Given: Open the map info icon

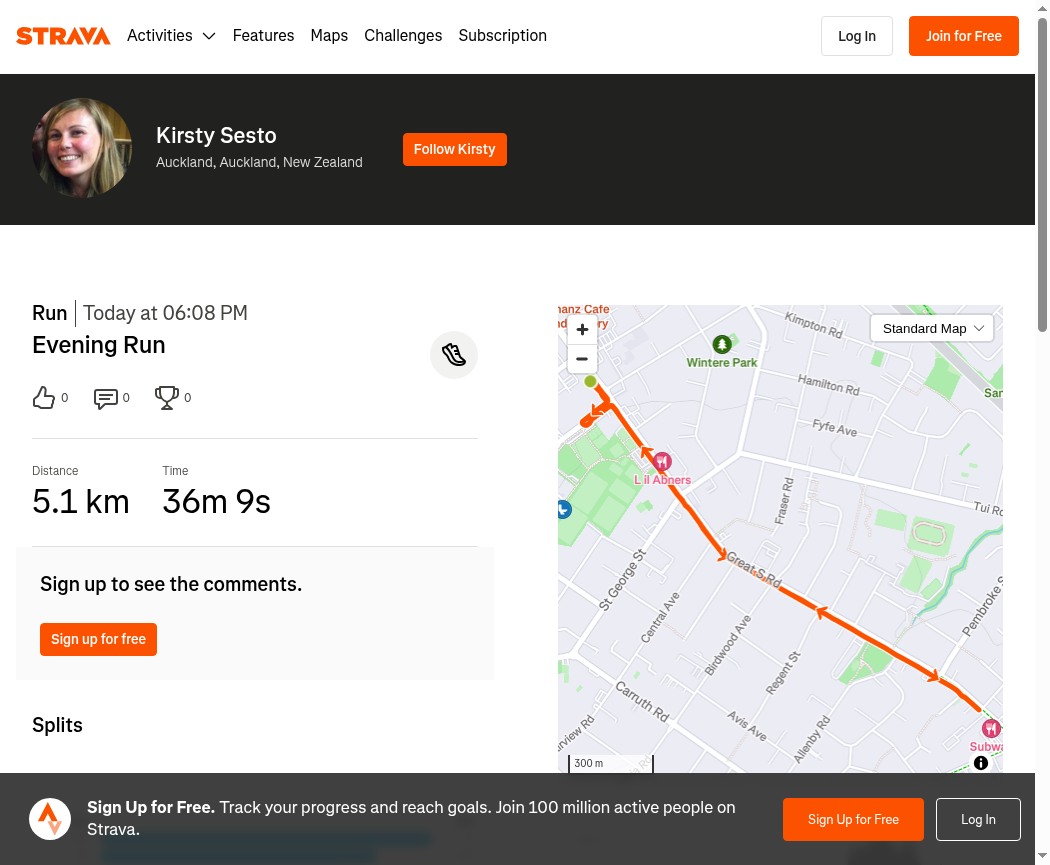Looking at the screenshot, I should pos(981,763).
